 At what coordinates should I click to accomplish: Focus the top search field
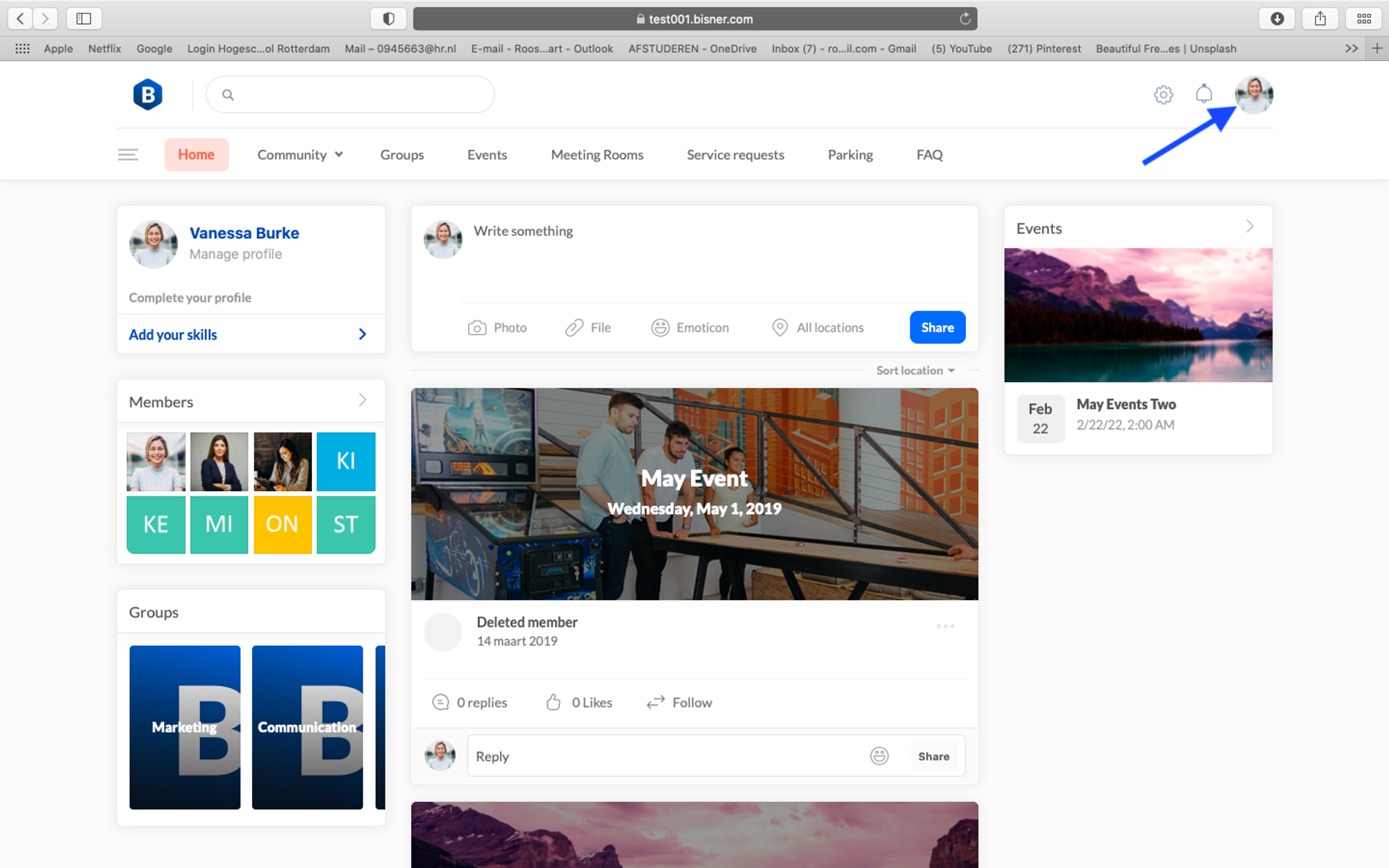click(350, 94)
